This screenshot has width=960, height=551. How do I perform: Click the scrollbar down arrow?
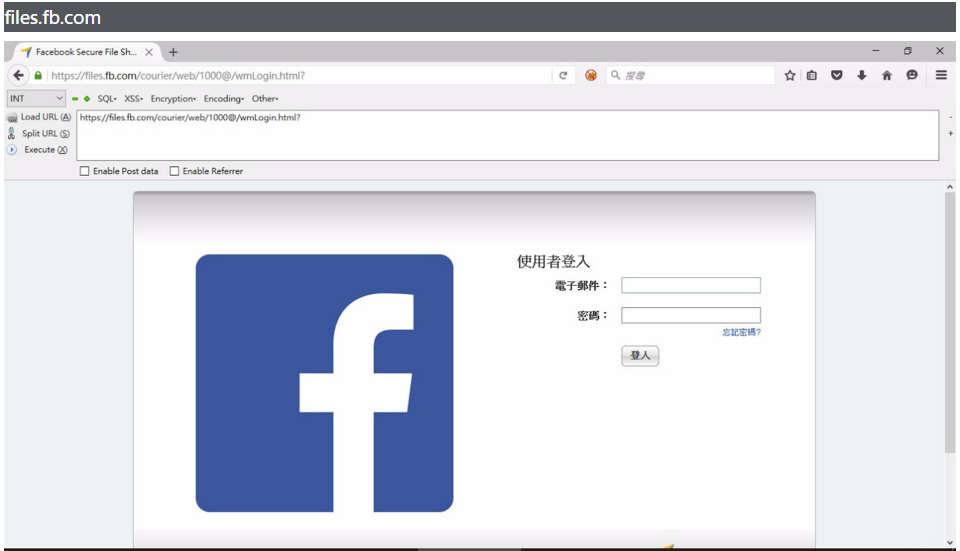coord(950,542)
